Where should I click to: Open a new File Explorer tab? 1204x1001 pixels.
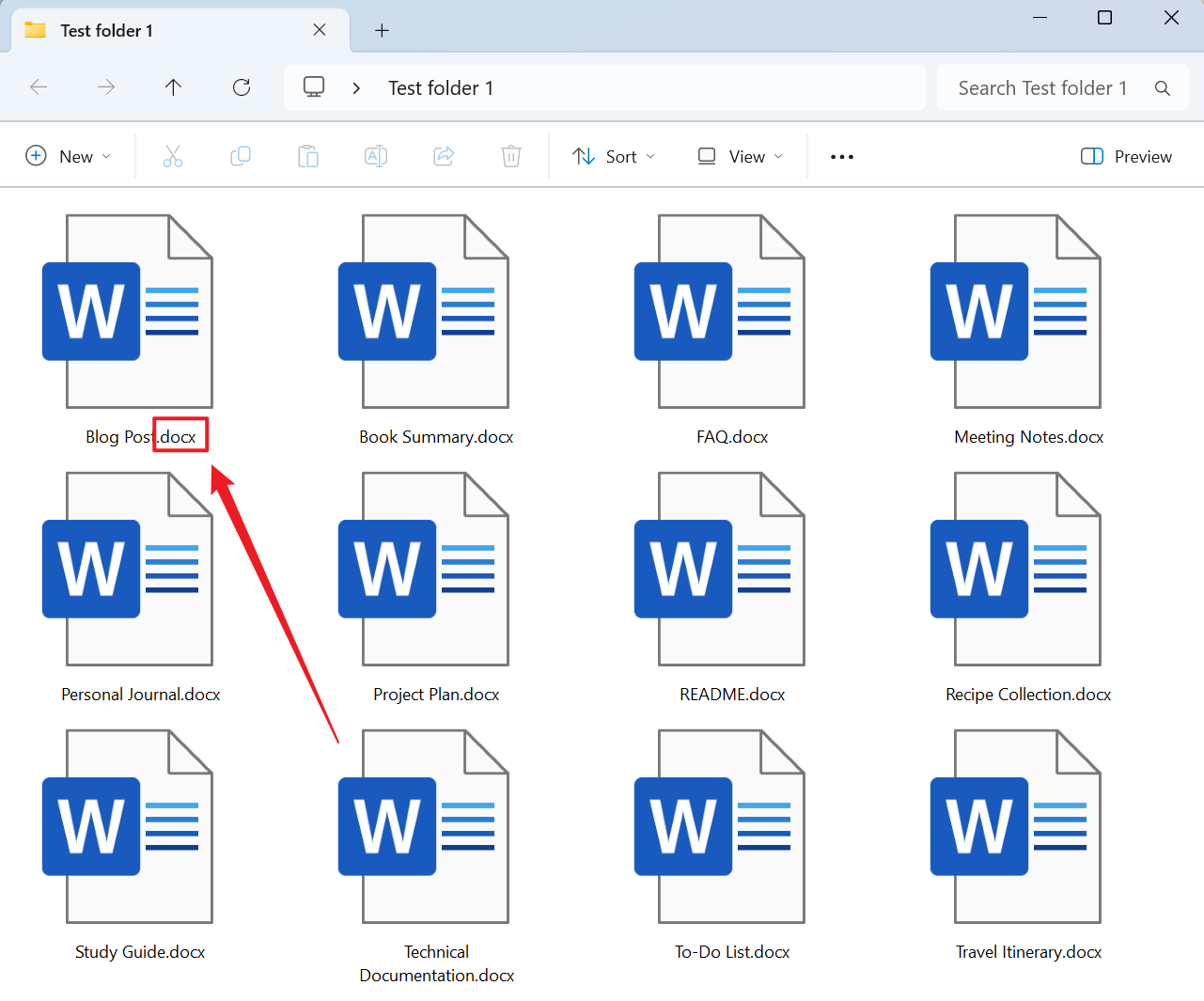[x=382, y=30]
